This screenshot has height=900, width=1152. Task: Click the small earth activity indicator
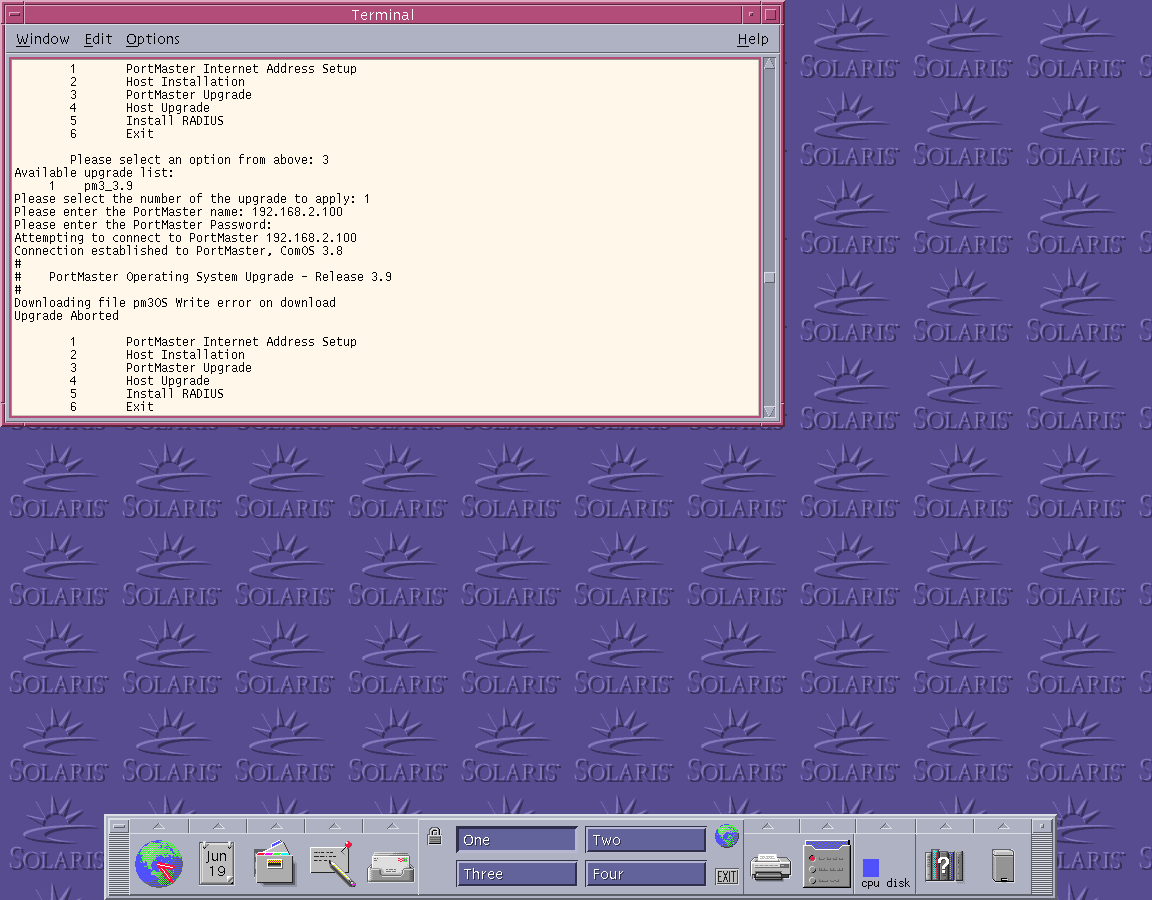pos(727,835)
